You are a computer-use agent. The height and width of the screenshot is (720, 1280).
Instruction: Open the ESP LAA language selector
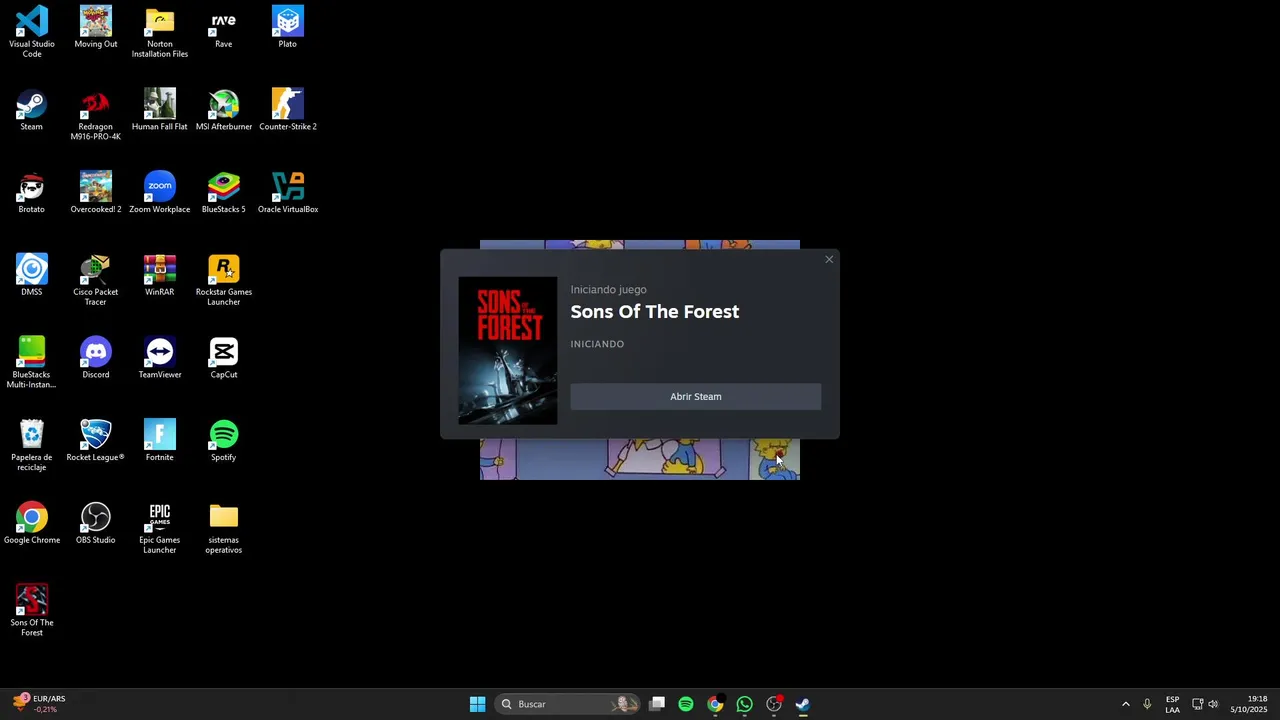point(1172,704)
